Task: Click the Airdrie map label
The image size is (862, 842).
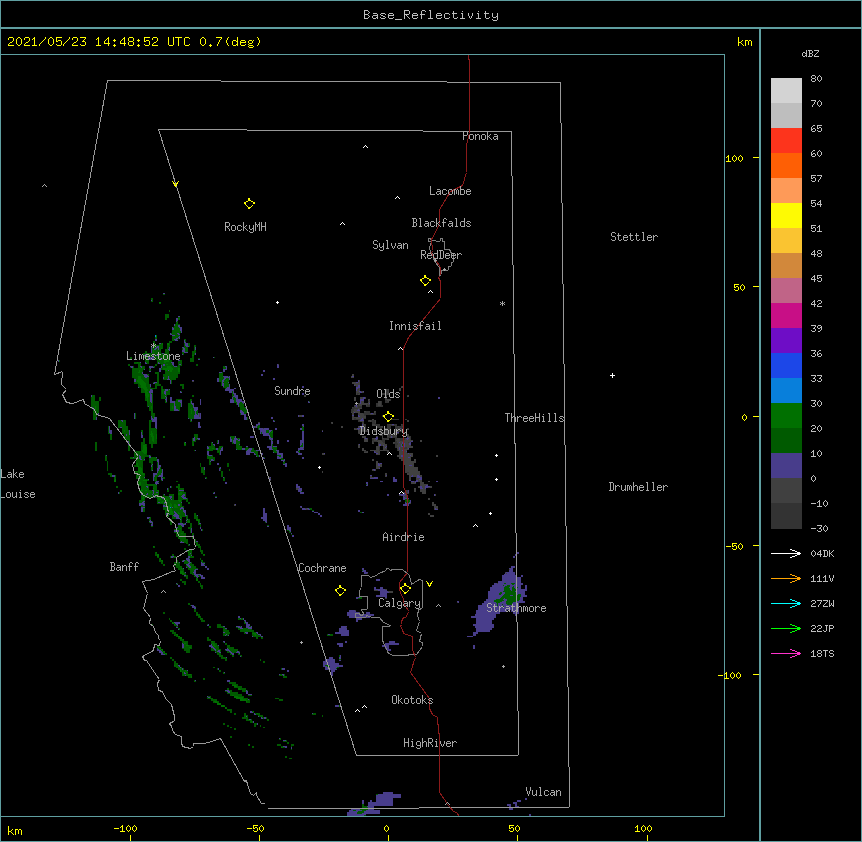Action: (x=404, y=537)
